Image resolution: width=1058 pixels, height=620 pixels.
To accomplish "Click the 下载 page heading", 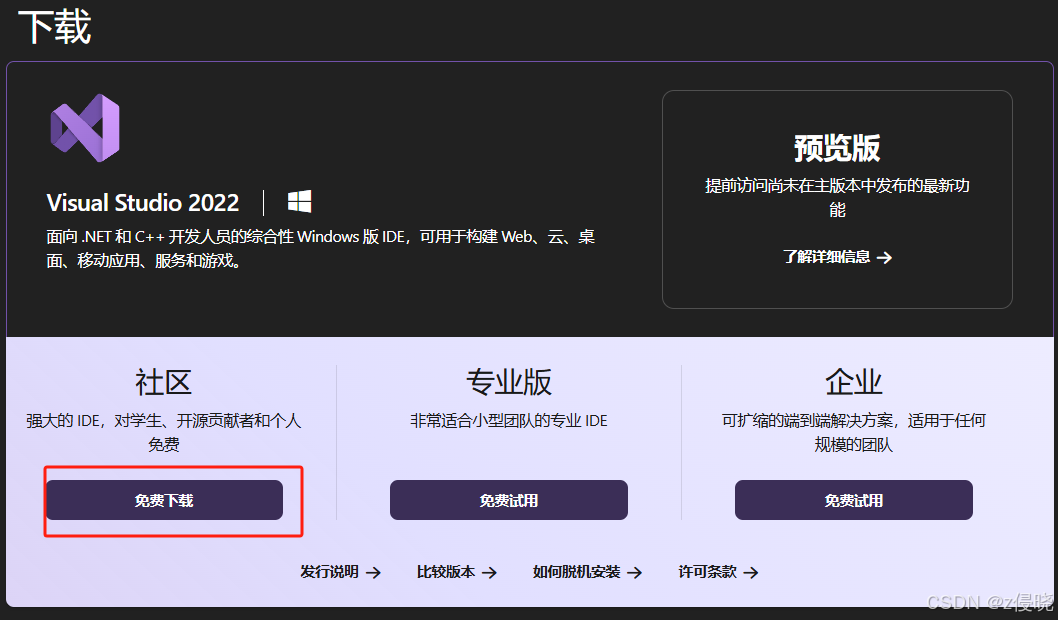I will [55, 28].
